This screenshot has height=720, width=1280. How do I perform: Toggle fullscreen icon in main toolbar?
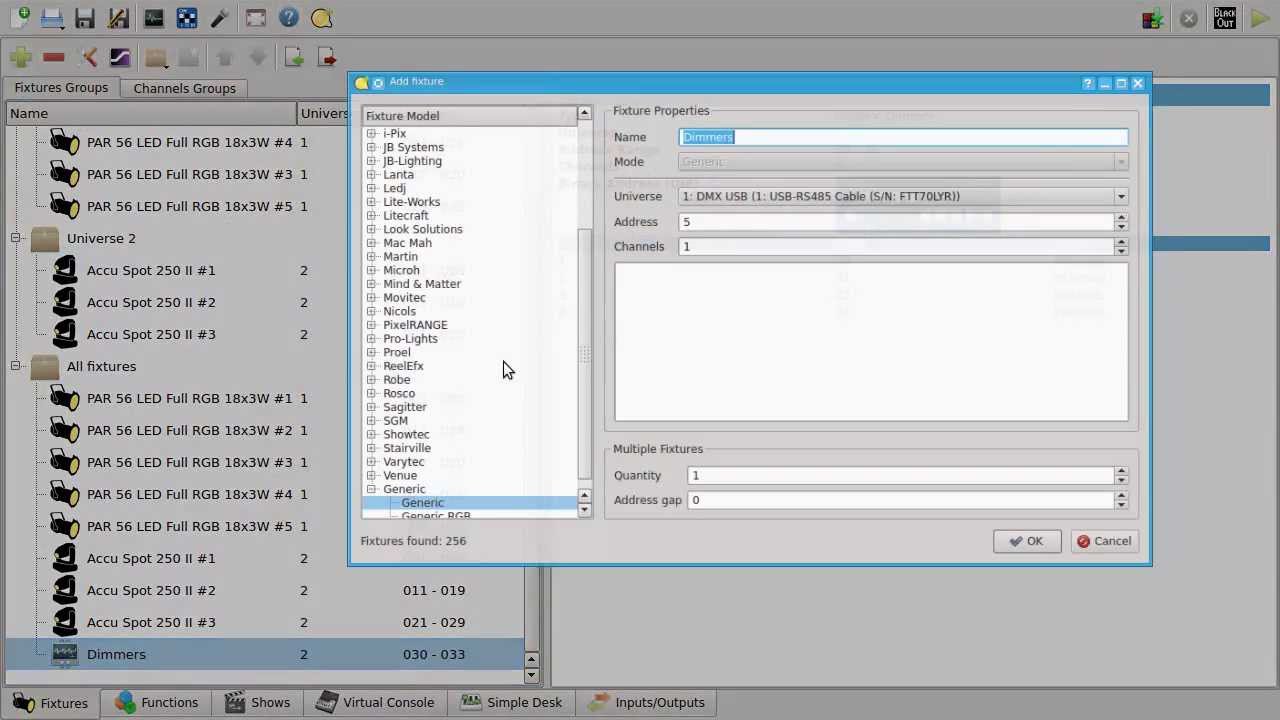[255, 18]
